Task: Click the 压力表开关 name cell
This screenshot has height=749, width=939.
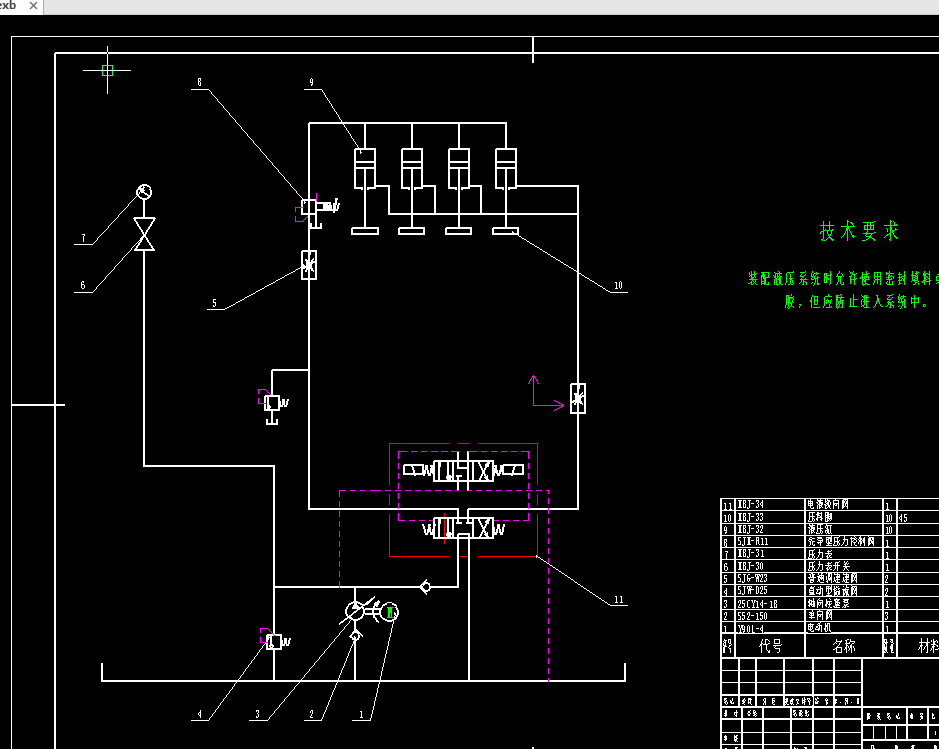Action: [844, 566]
